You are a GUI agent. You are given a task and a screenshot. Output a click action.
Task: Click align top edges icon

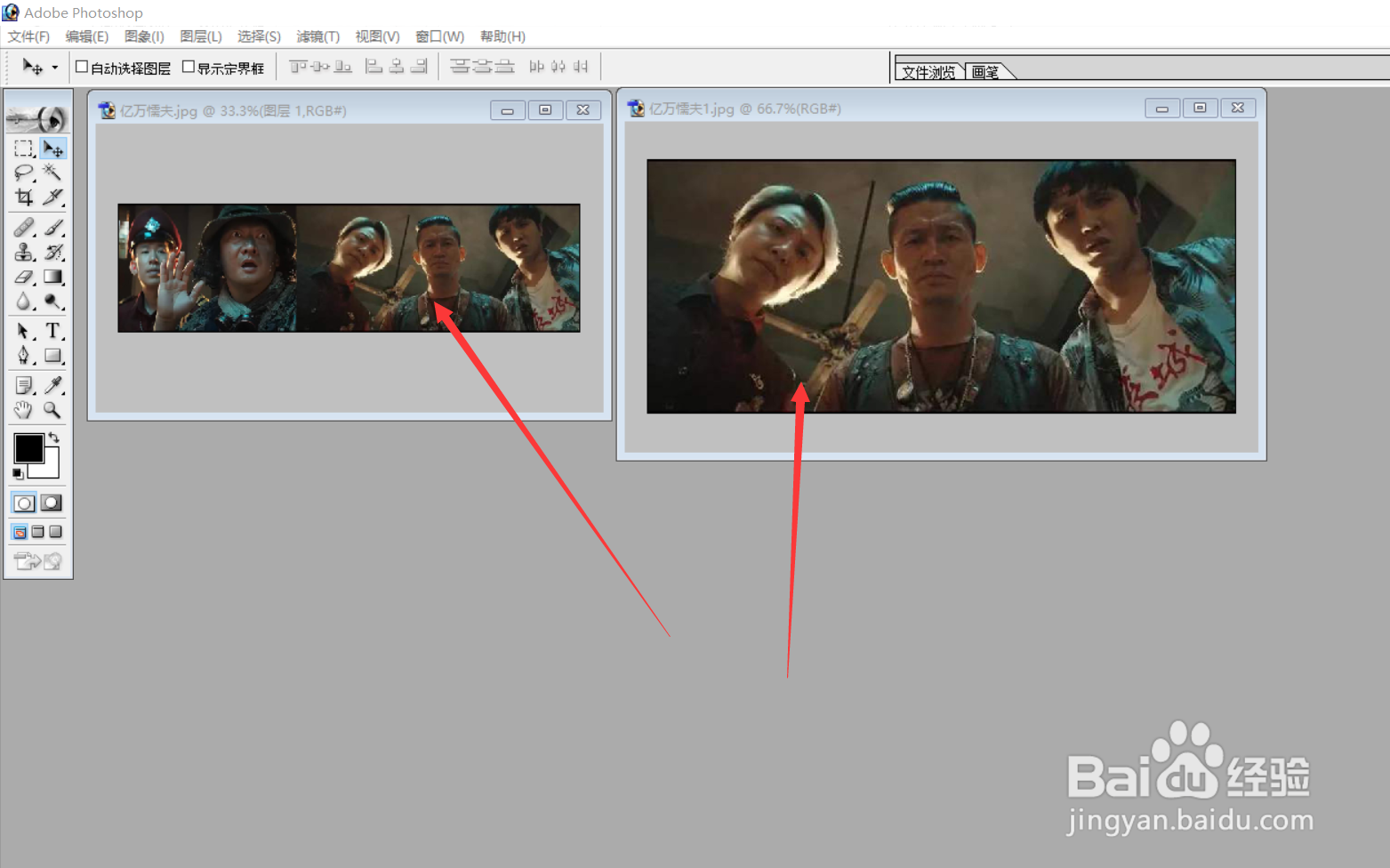298,67
